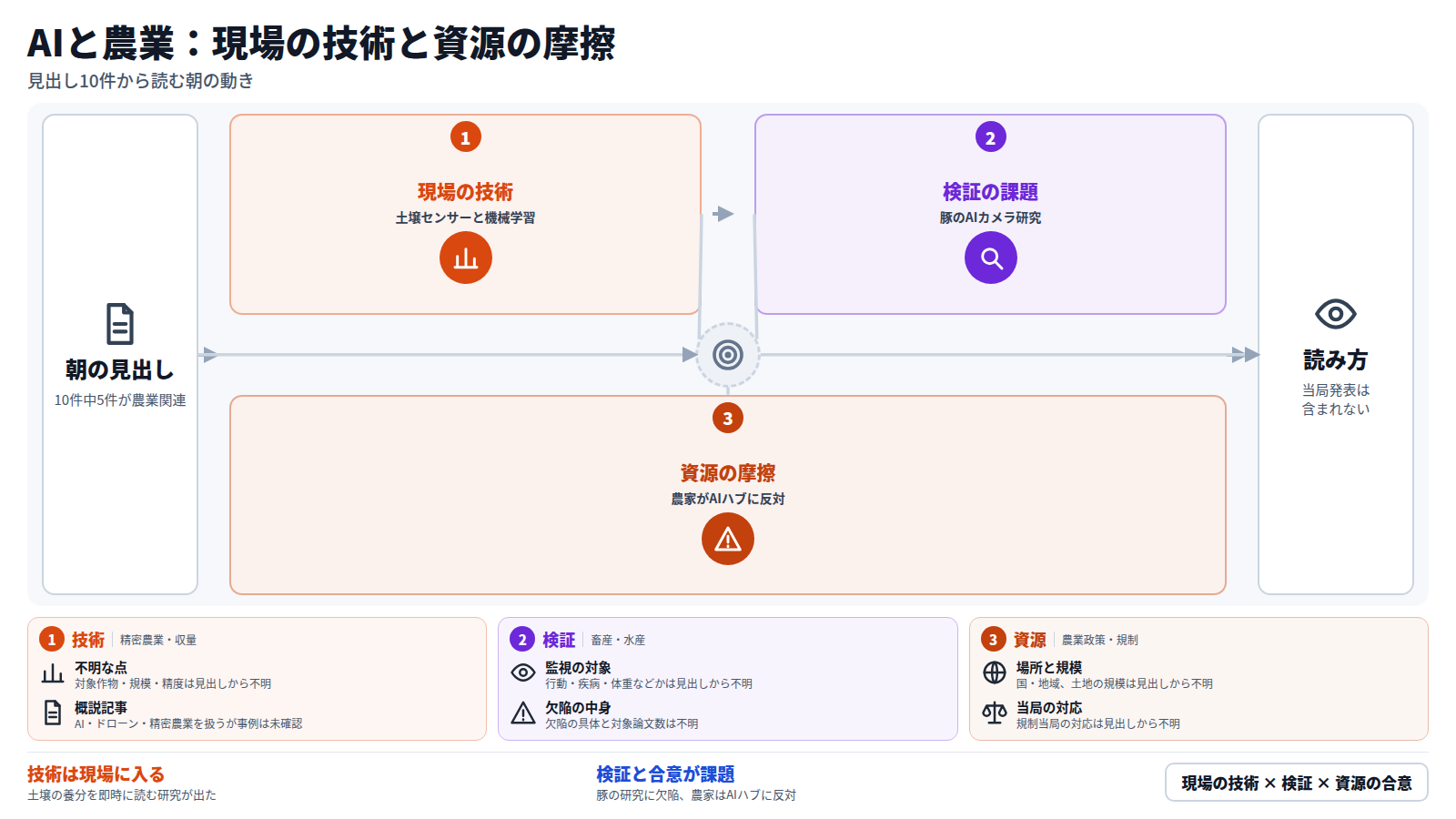Click the subtitle 見出し10件から読む朝の動き
The height and width of the screenshot is (819, 1456).
click(141, 81)
